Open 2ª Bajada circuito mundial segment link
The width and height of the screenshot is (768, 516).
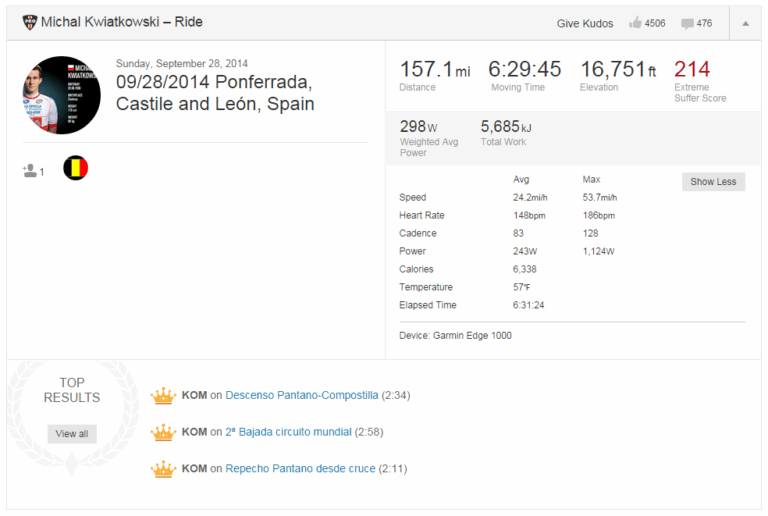[288, 432]
